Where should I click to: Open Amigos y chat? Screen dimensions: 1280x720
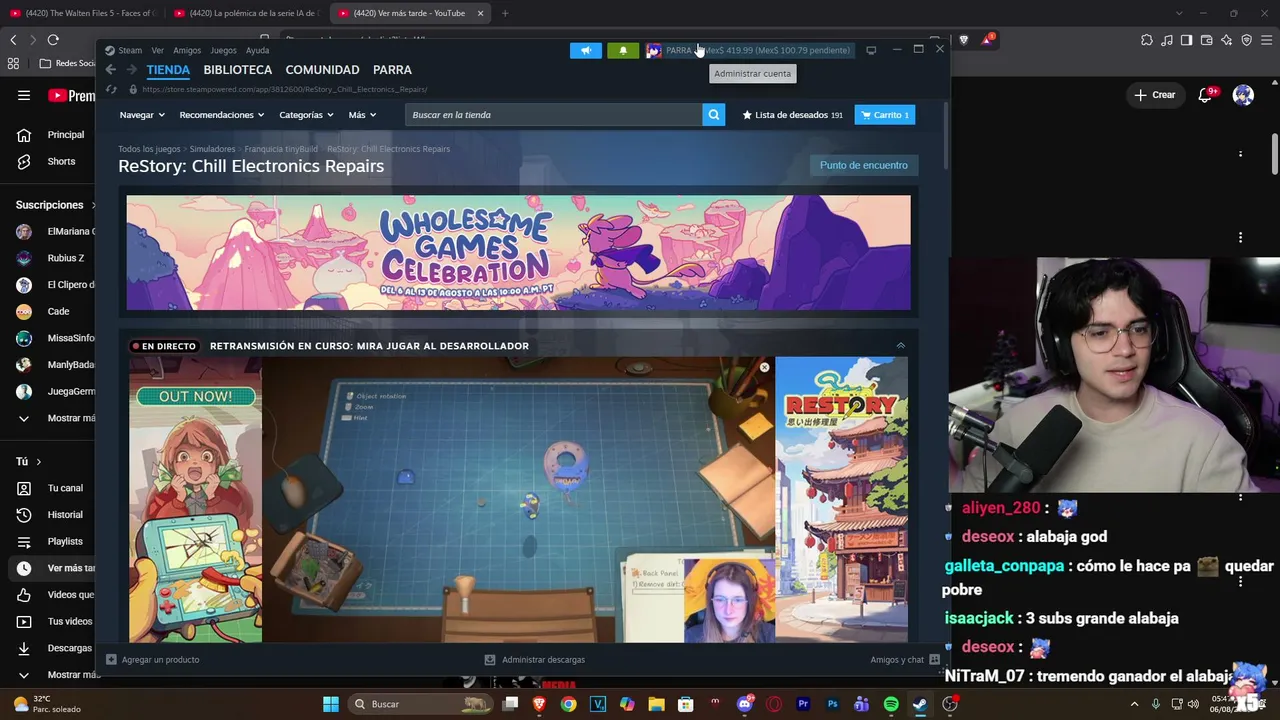(x=904, y=660)
